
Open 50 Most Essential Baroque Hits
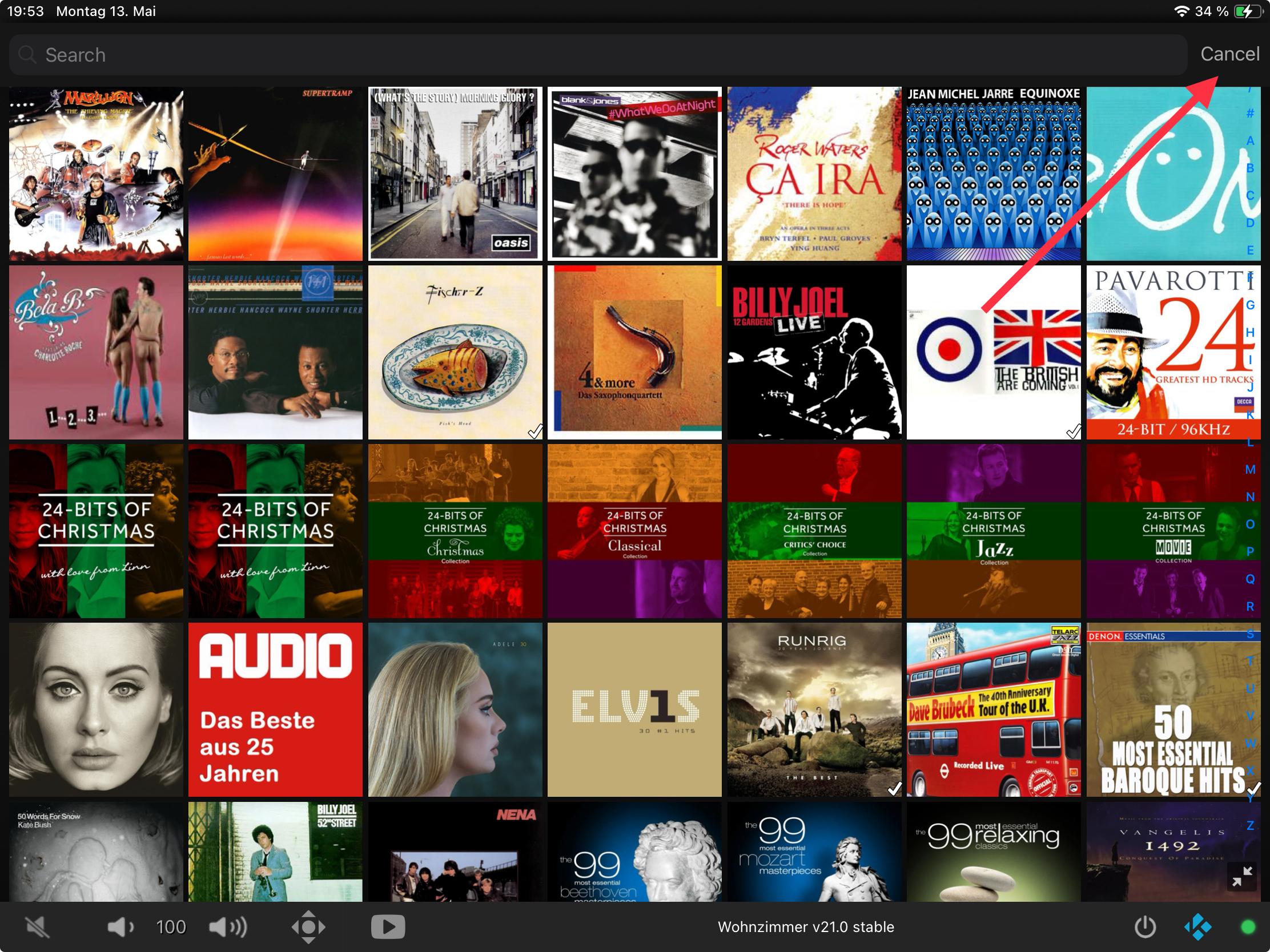point(1173,710)
